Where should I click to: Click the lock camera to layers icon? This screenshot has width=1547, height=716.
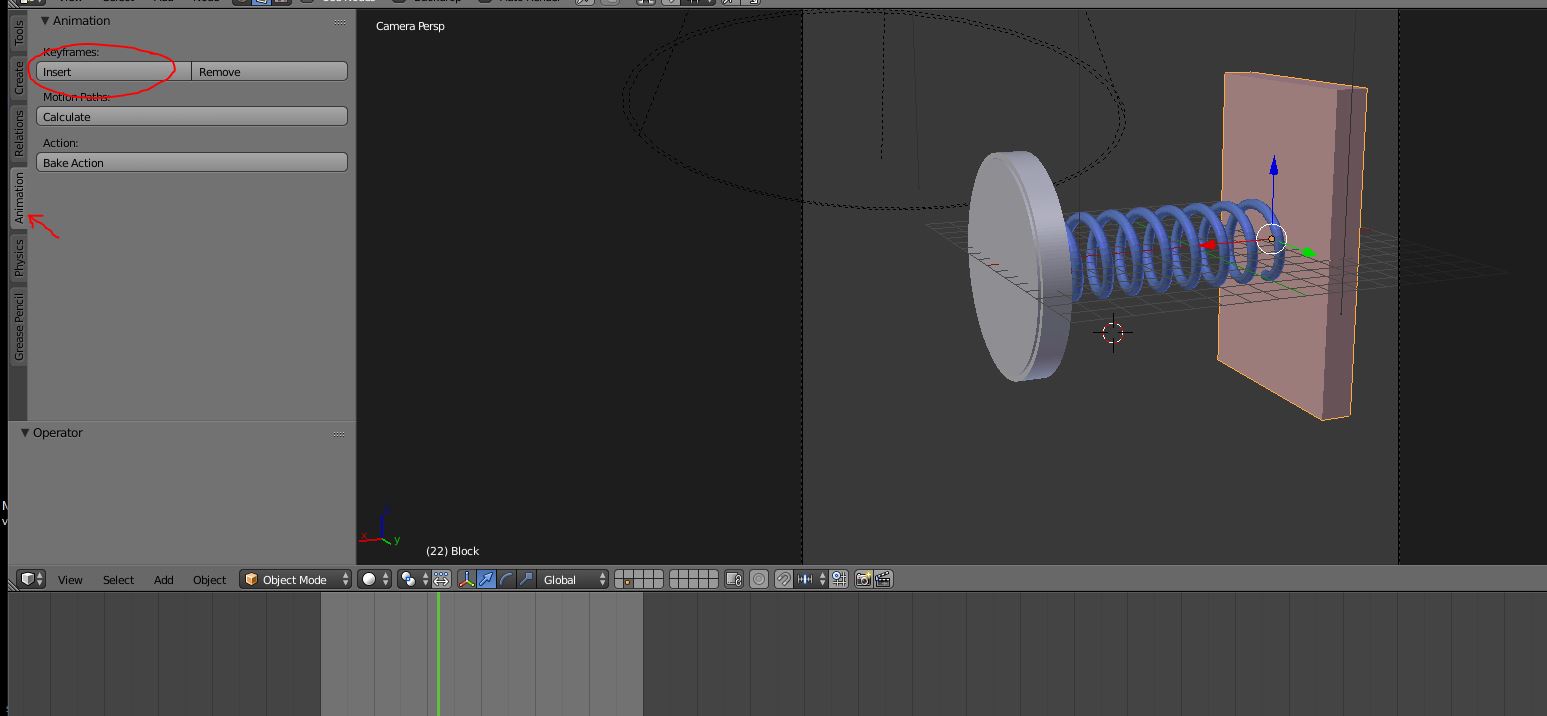[x=734, y=580]
